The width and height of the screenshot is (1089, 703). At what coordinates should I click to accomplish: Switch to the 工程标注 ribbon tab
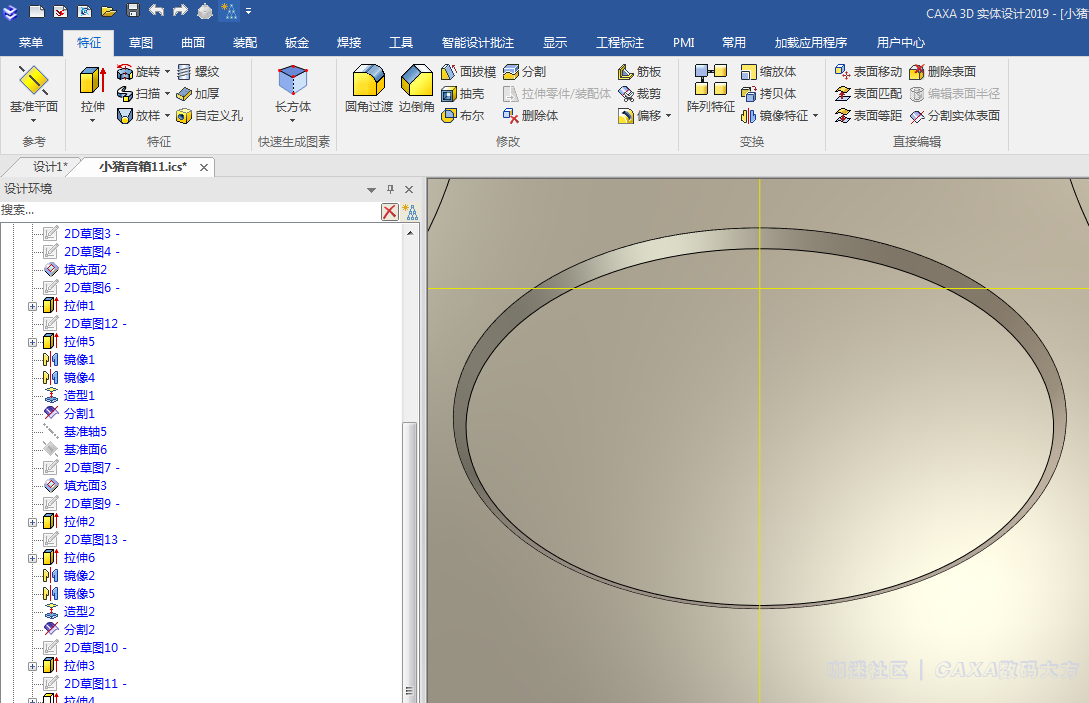[620, 42]
